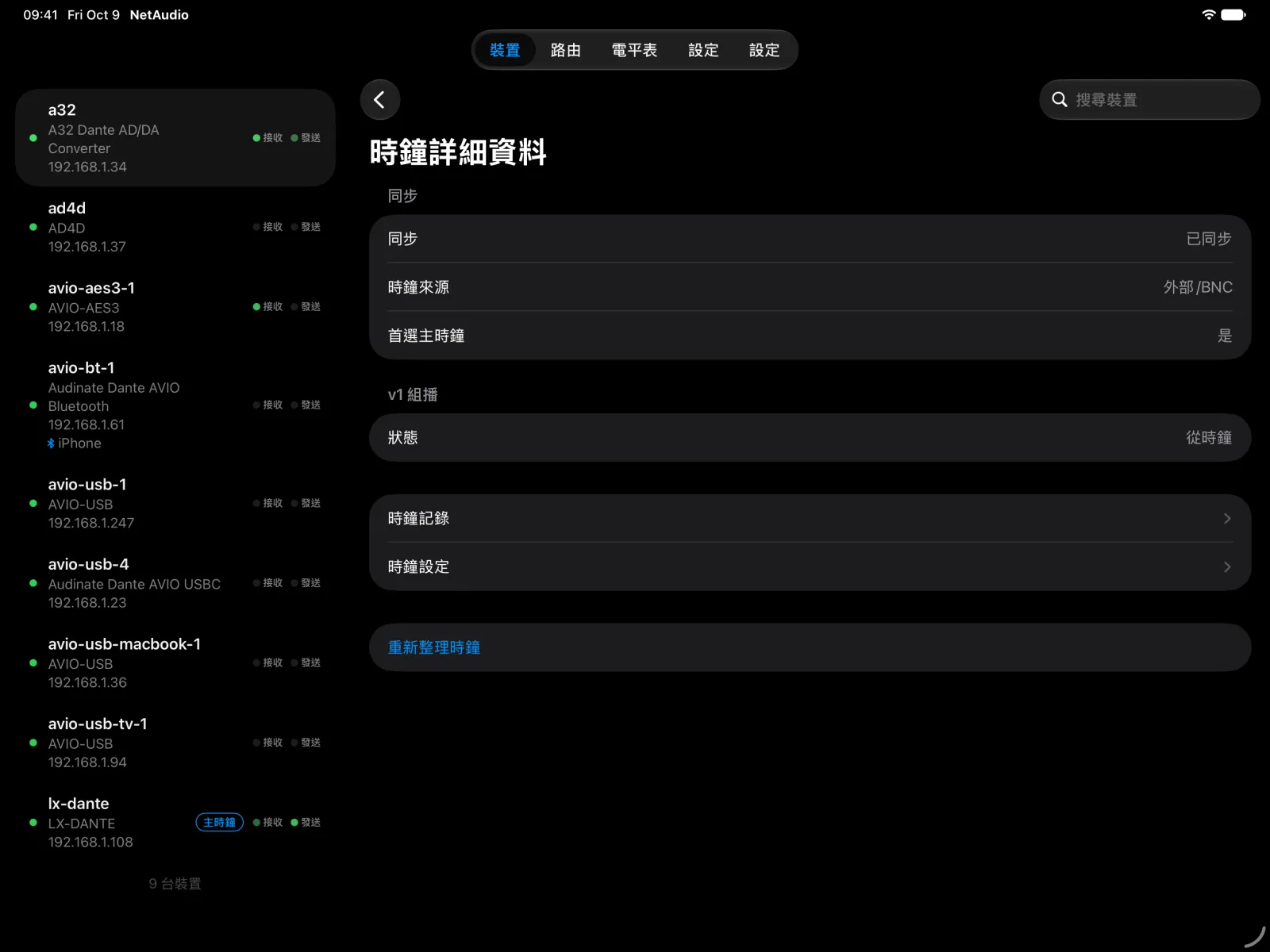Switch to the 裝置 tab
The width and height of the screenshot is (1270, 952).
point(505,50)
